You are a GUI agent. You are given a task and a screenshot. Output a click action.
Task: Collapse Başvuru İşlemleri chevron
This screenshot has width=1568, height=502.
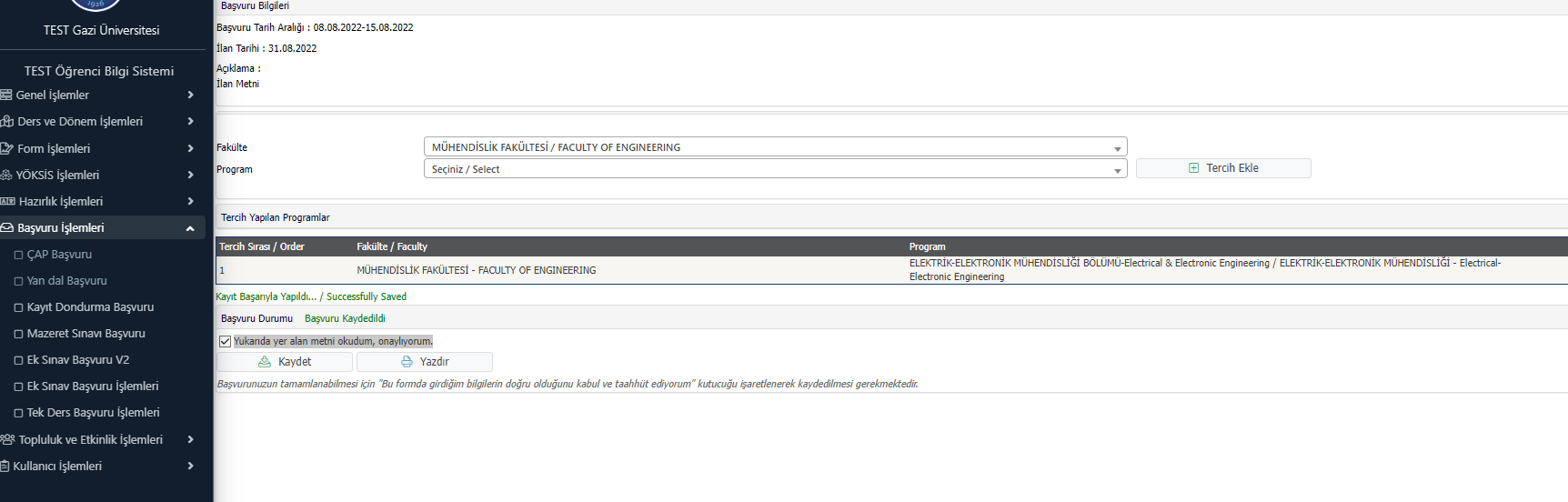click(x=190, y=228)
